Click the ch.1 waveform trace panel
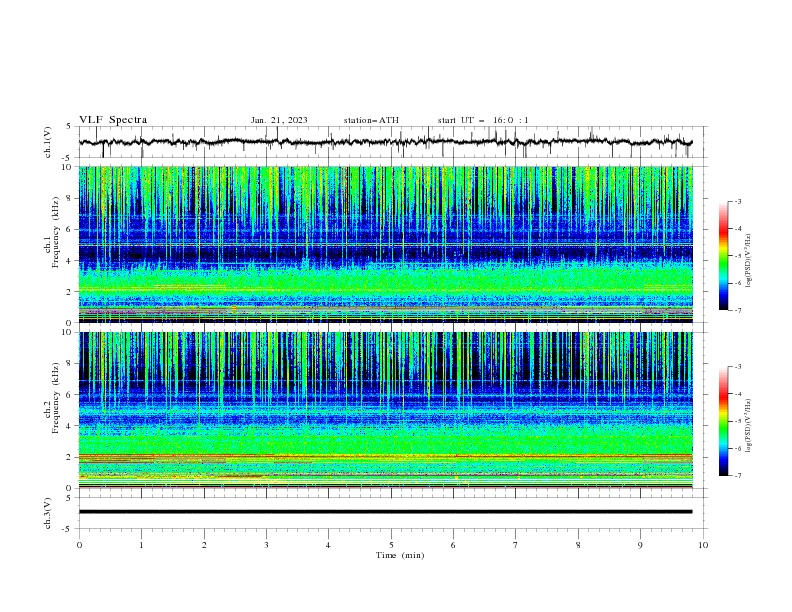The height and width of the screenshot is (612, 792). (x=392, y=142)
